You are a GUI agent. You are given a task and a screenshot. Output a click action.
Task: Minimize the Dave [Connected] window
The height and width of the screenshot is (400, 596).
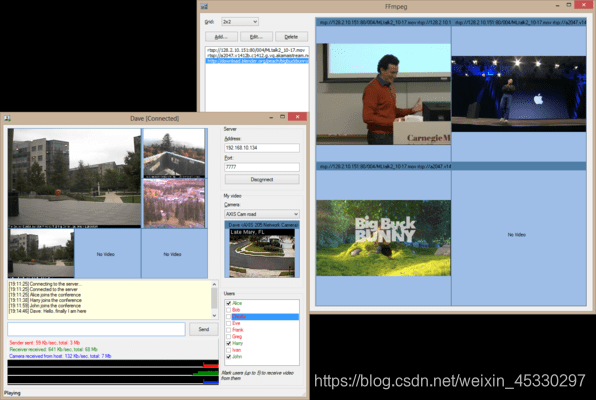click(x=271, y=117)
